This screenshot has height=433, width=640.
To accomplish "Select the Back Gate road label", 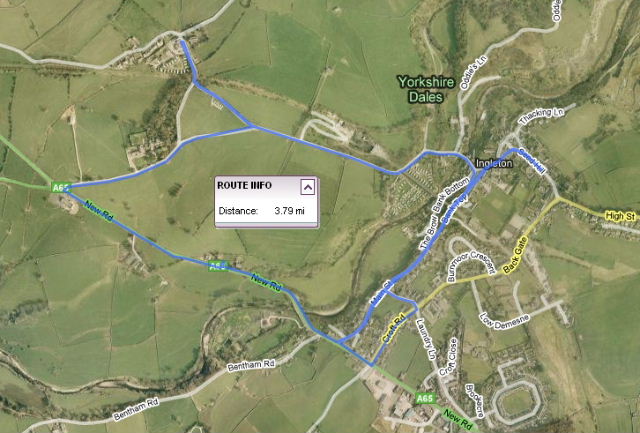I will 516,255.
